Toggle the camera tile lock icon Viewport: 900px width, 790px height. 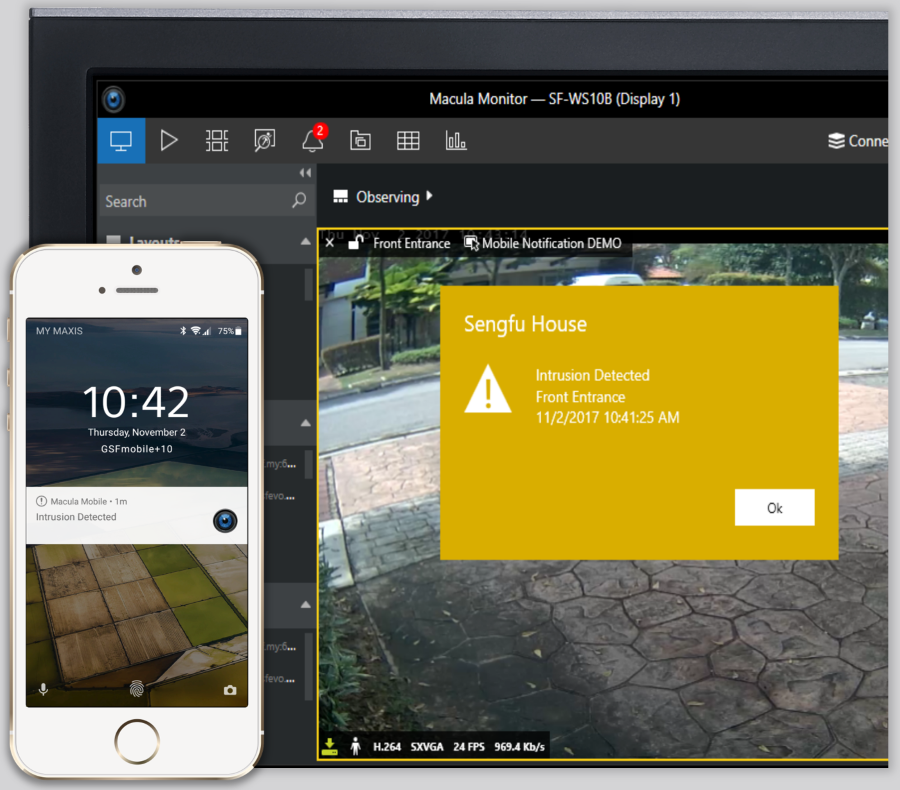pos(356,242)
